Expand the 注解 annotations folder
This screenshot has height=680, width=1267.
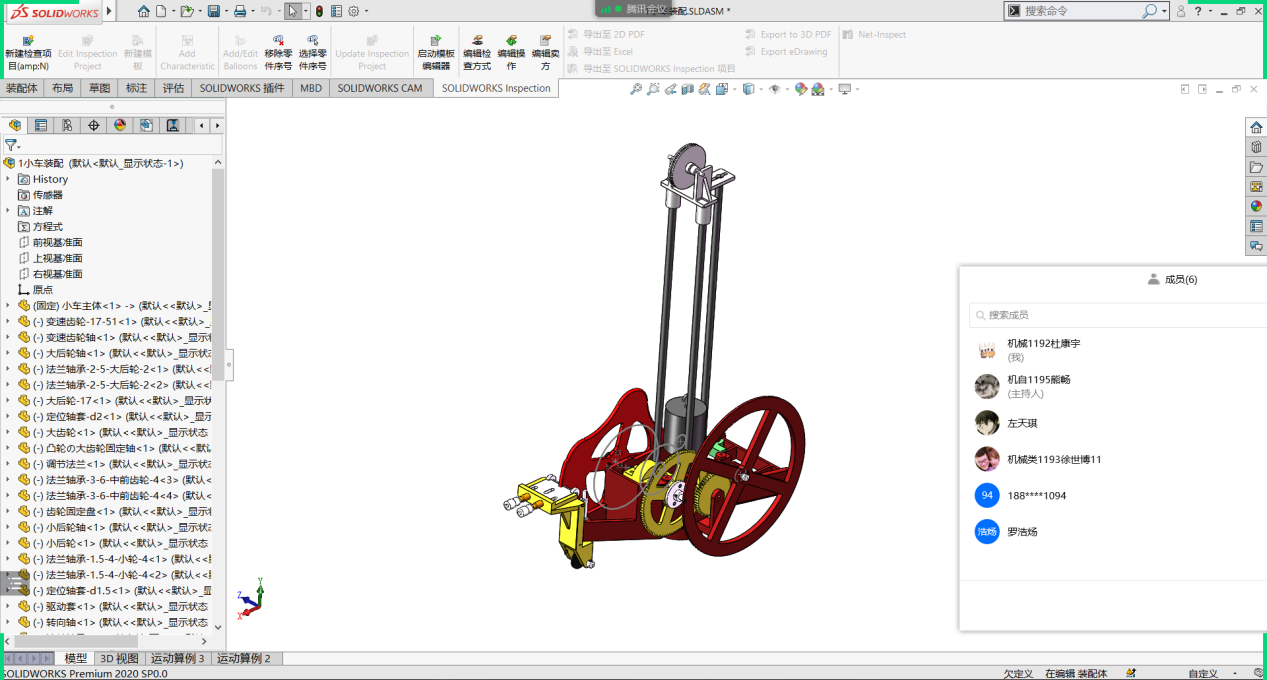[x=8, y=211]
